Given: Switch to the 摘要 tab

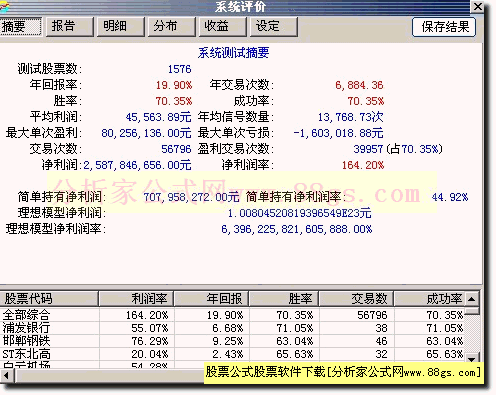Looking at the screenshot, I should (20, 27).
